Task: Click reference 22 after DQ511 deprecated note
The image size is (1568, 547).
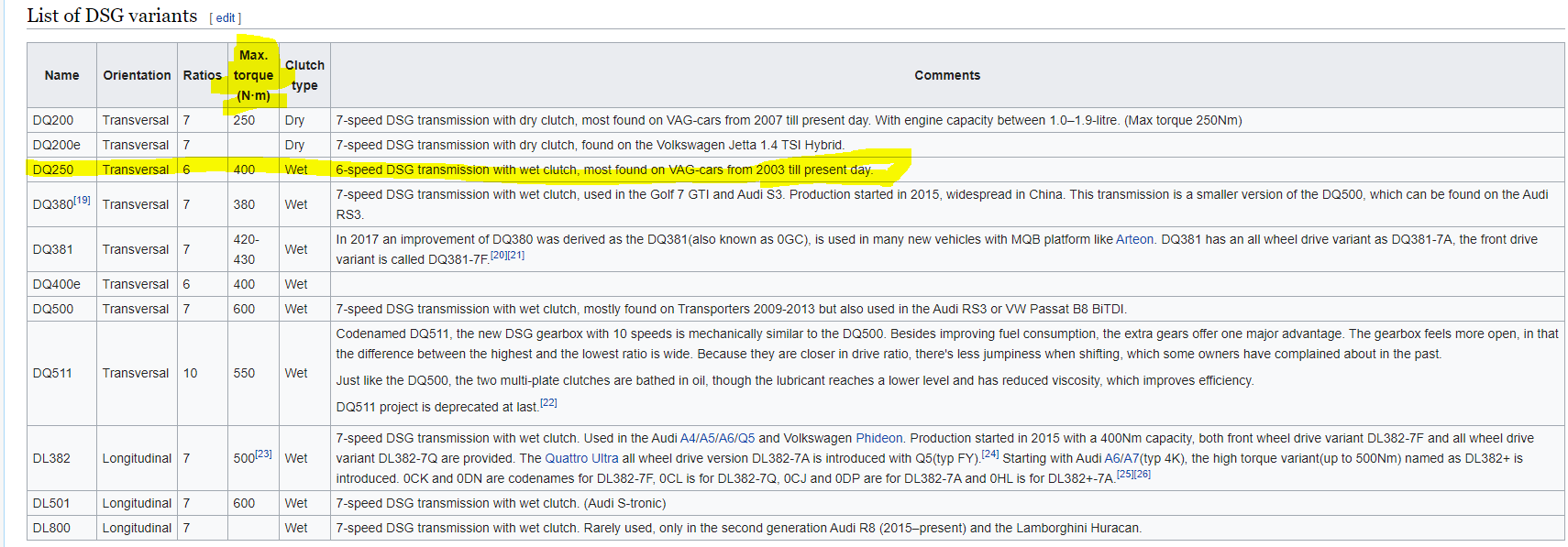Action: click(548, 402)
